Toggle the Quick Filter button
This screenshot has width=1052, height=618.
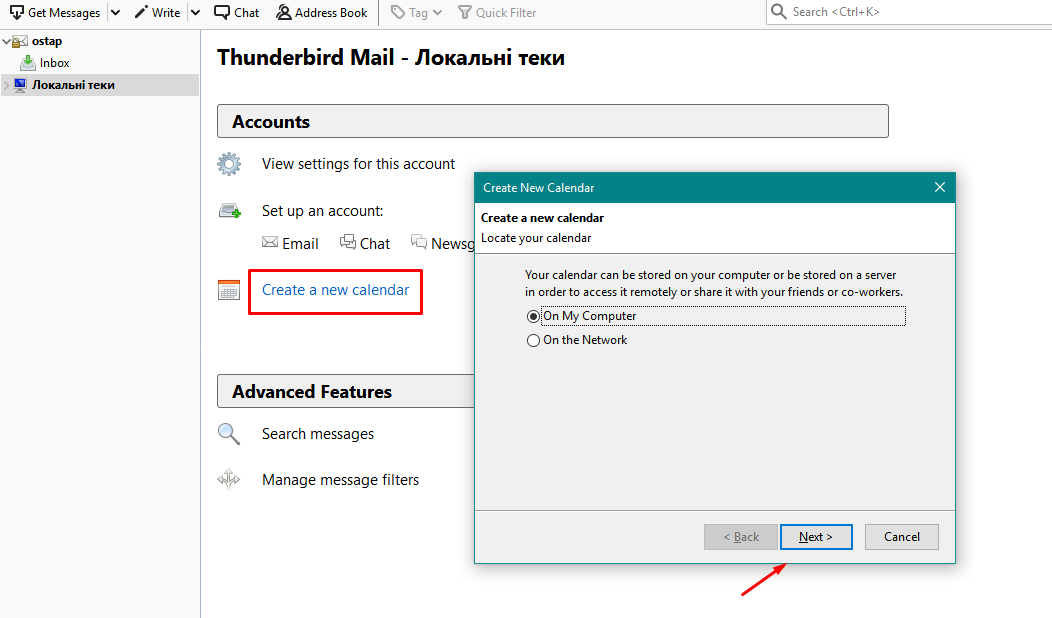(x=497, y=13)
